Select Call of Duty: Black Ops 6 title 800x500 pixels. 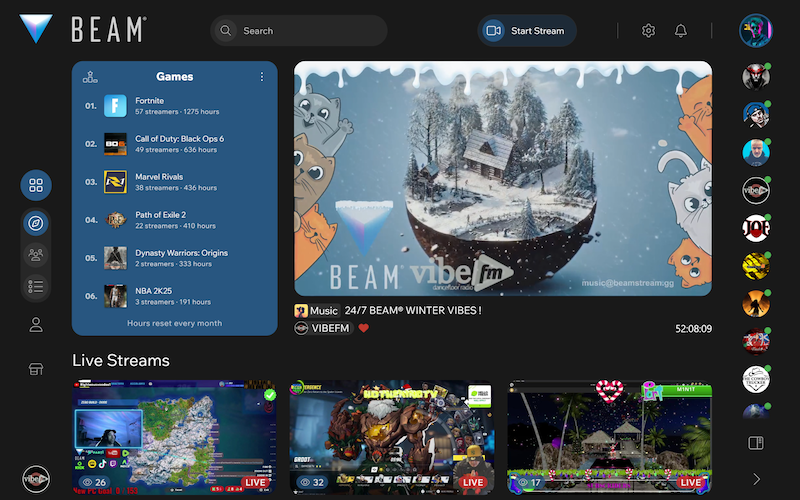180,139
